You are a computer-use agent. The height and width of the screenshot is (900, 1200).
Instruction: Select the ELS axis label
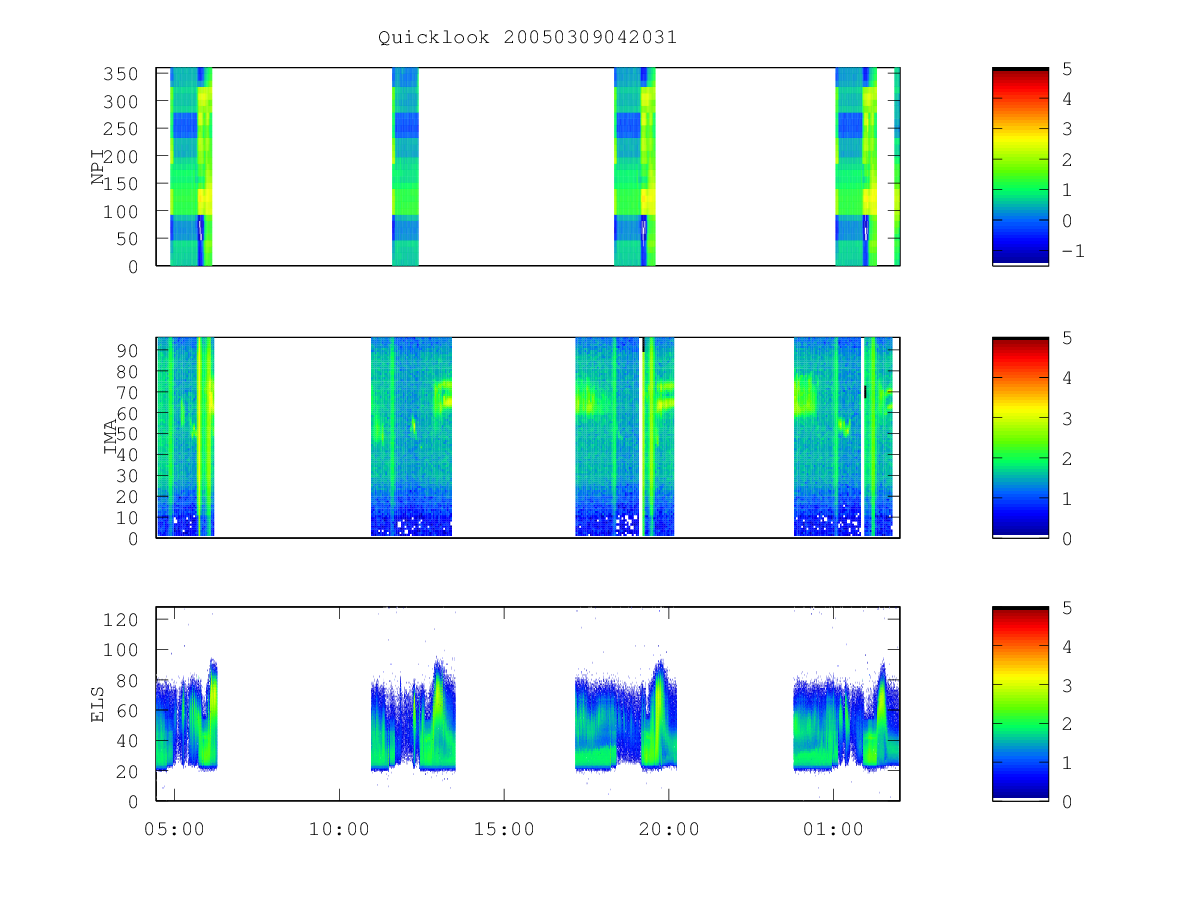pyautogui.click(x=98, y=704)
